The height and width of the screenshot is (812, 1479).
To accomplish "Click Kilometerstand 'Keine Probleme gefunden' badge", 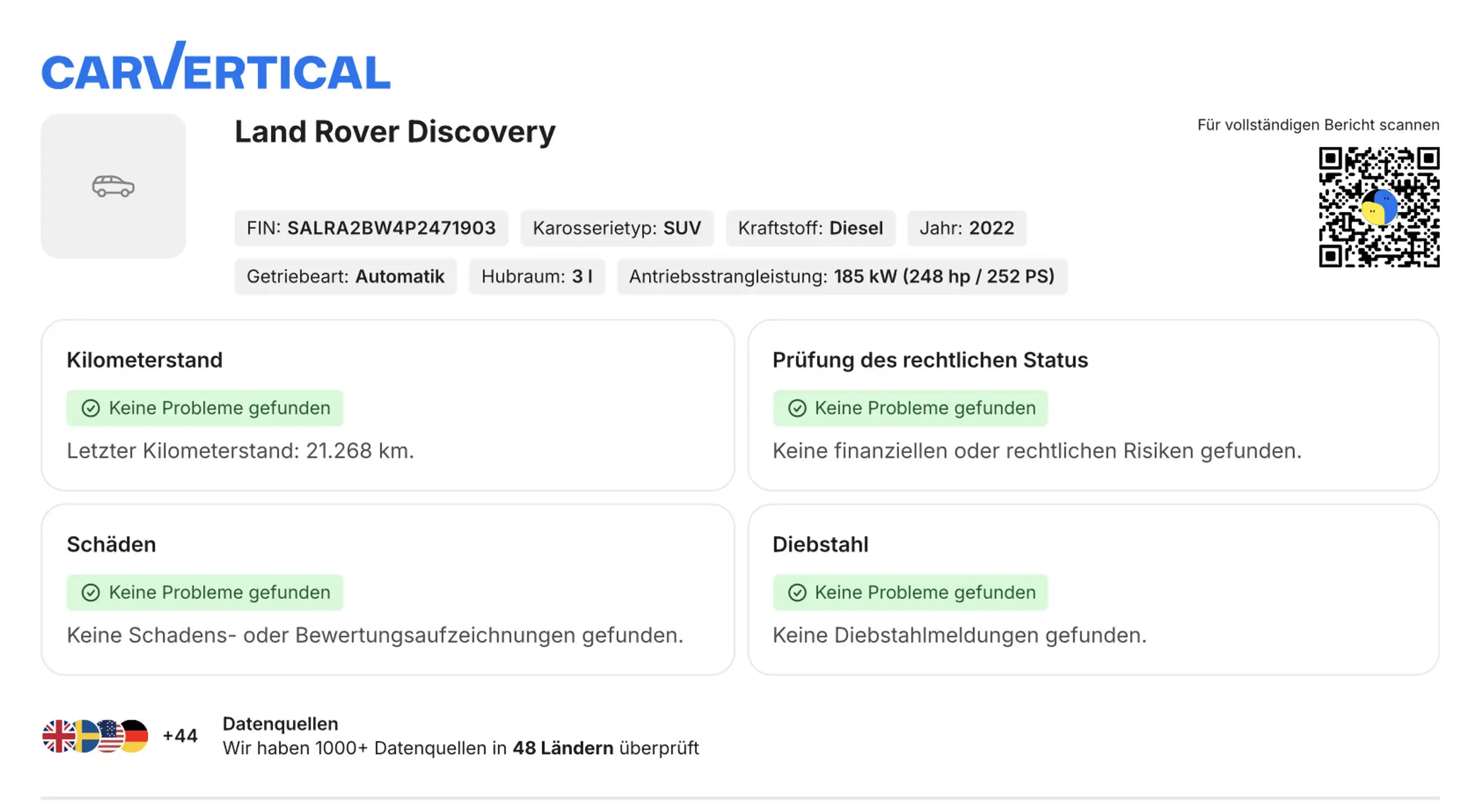I will (x=205, y=408).
